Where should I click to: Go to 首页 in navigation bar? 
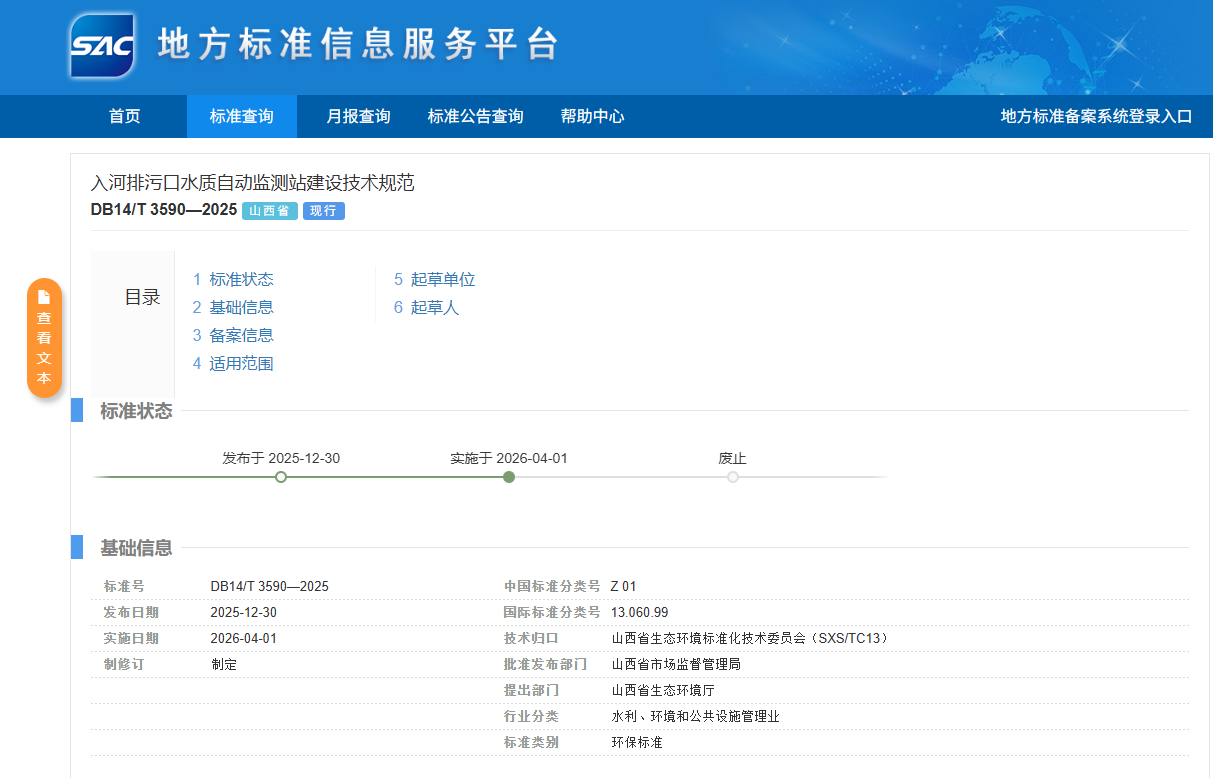(125, 116)
